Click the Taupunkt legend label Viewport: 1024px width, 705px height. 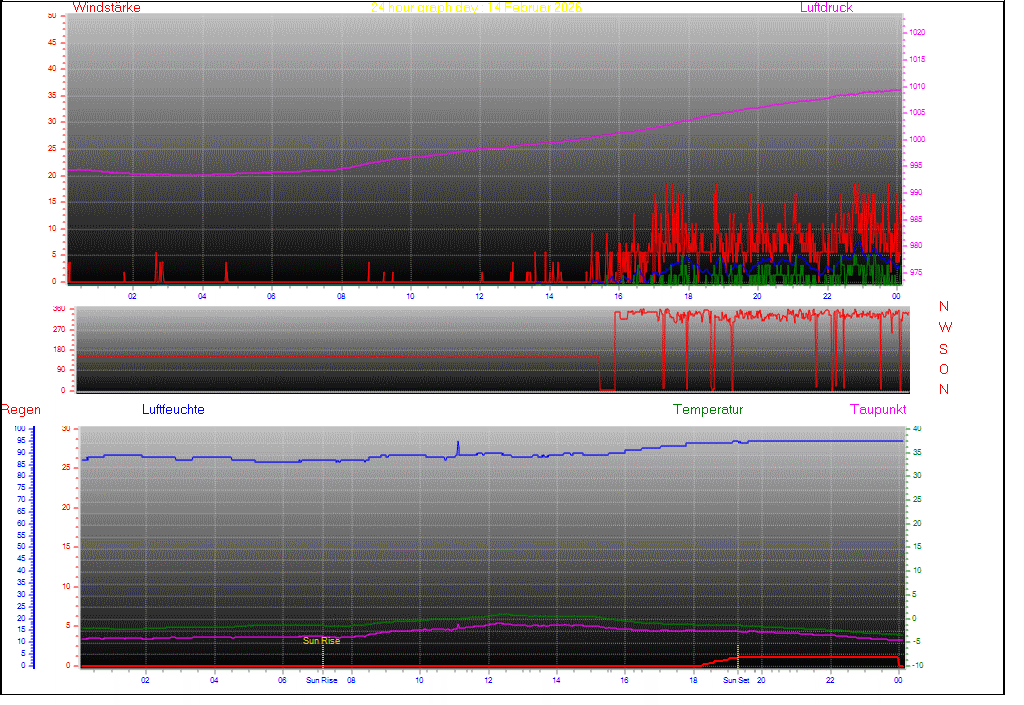pos(878,410)
